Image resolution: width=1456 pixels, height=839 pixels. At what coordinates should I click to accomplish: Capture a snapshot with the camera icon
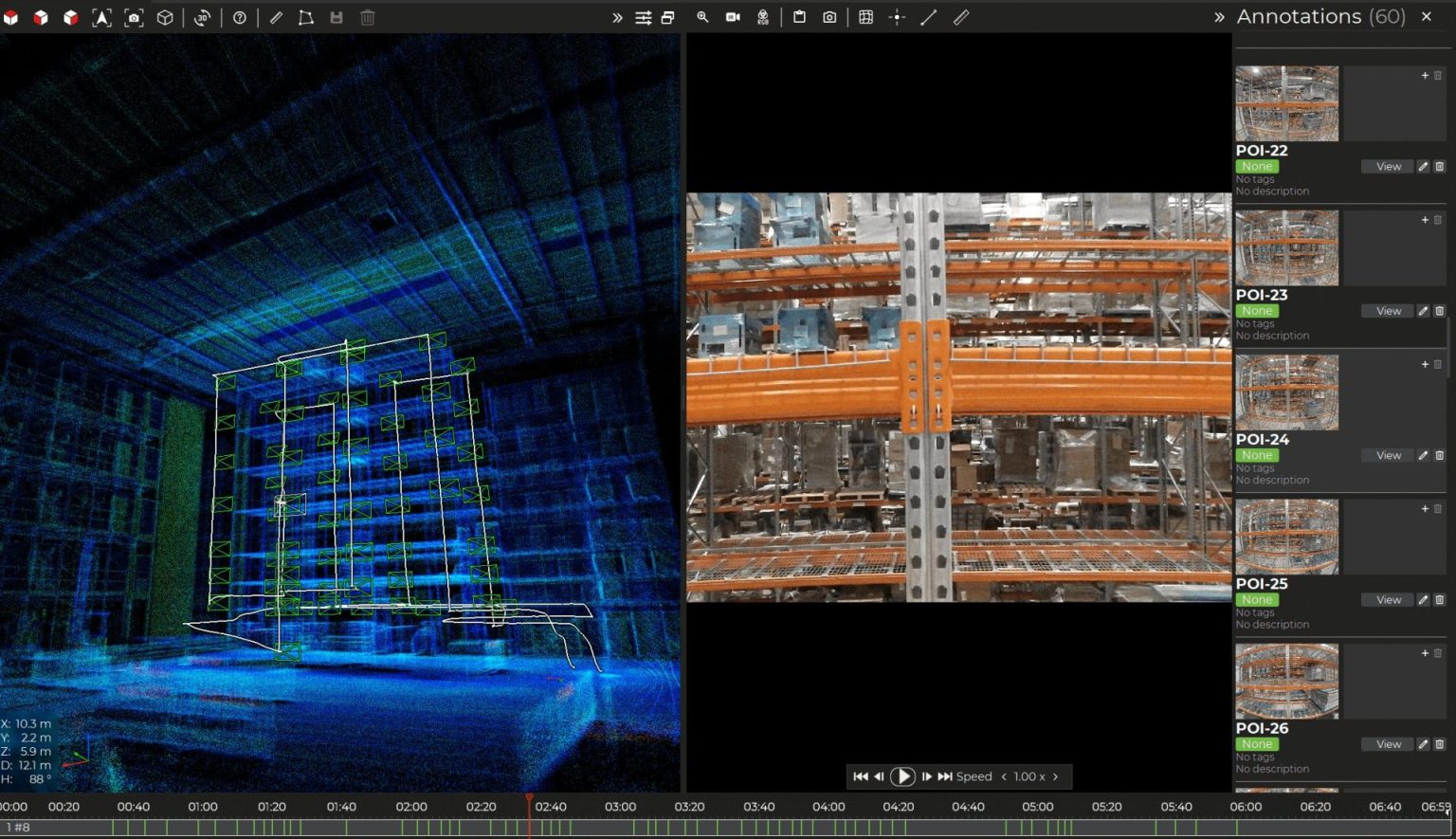tap(828, 17)
